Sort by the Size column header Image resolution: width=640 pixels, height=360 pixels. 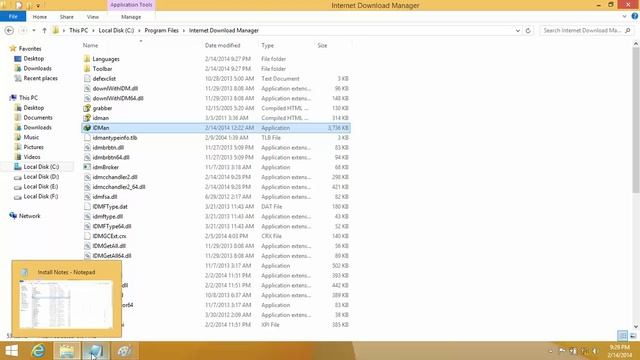coord(322,45)
